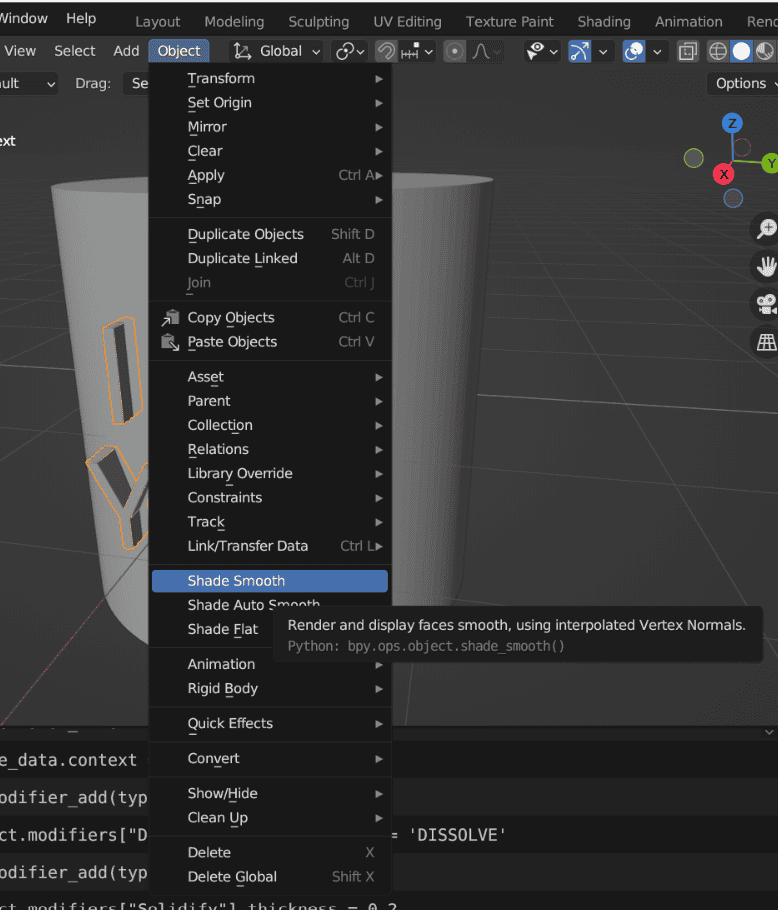Click Copy Objects in menu
This screenshot has height=910, width=778.
pyautogui.click(x=270, y=317)
